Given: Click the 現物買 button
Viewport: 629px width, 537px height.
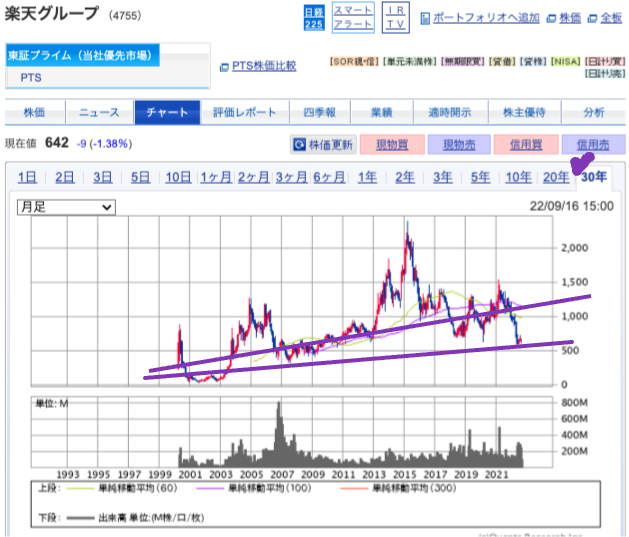Looking at the screenshot, I should [392, 144].
